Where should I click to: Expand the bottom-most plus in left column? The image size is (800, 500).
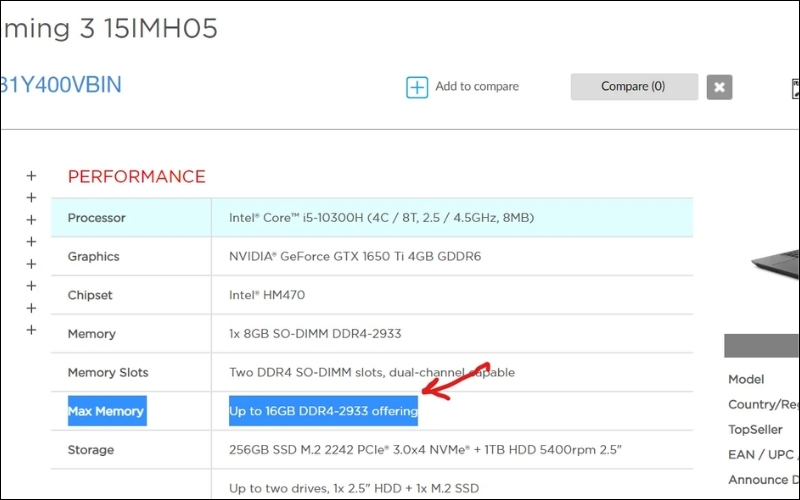pyautogui.click(x=31, y=330)
